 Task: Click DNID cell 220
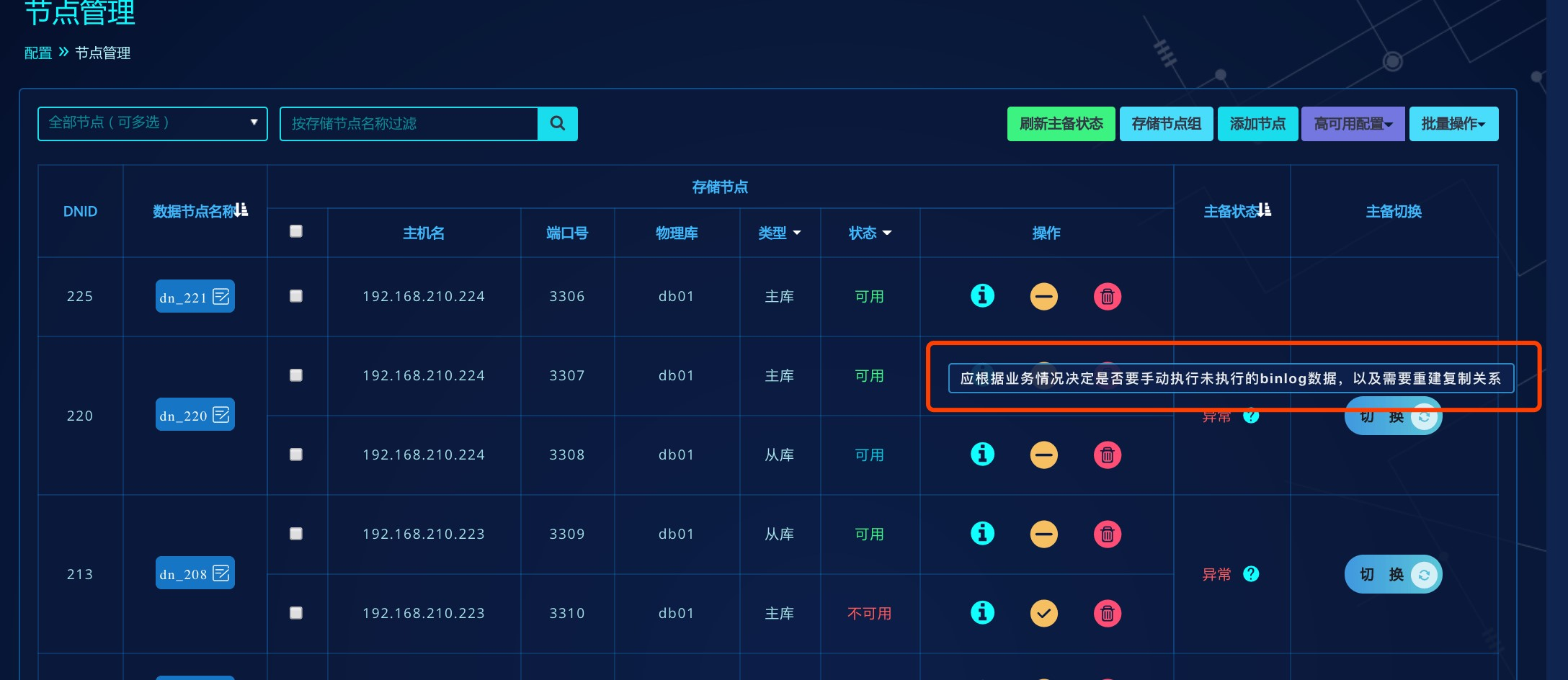[80, 416]
